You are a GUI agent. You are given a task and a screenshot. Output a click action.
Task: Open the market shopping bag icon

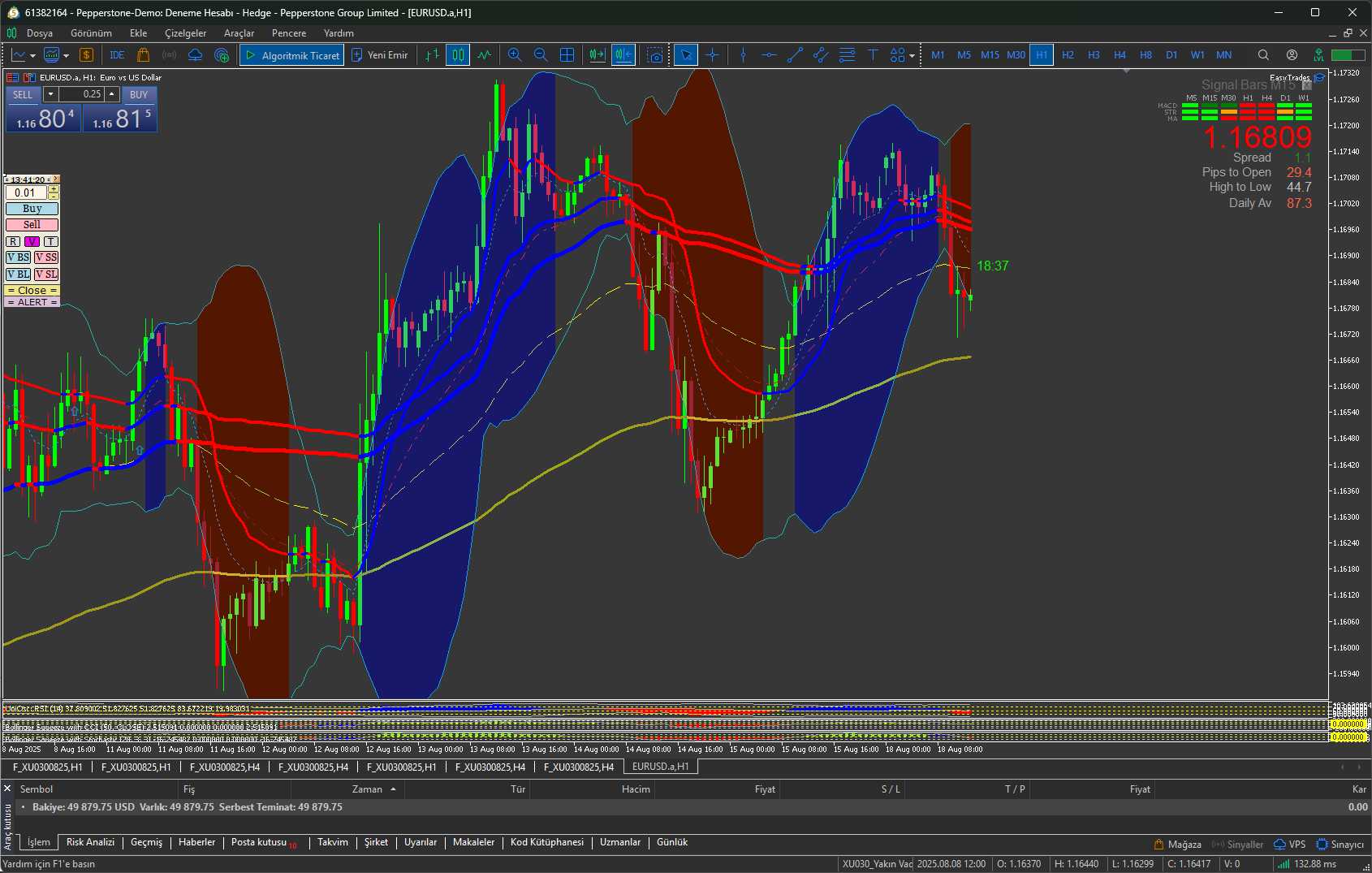click(x=144, y=55)
